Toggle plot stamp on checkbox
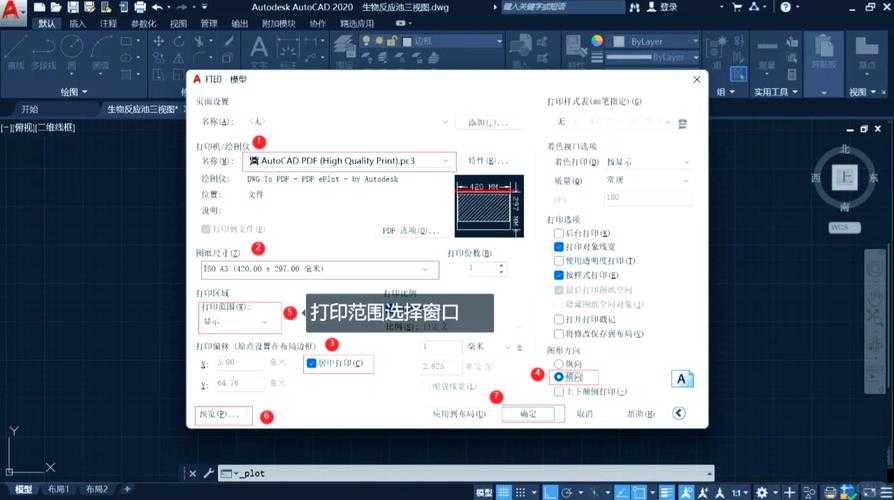This screenshot has height=500, width=894. tap(559, 319)
